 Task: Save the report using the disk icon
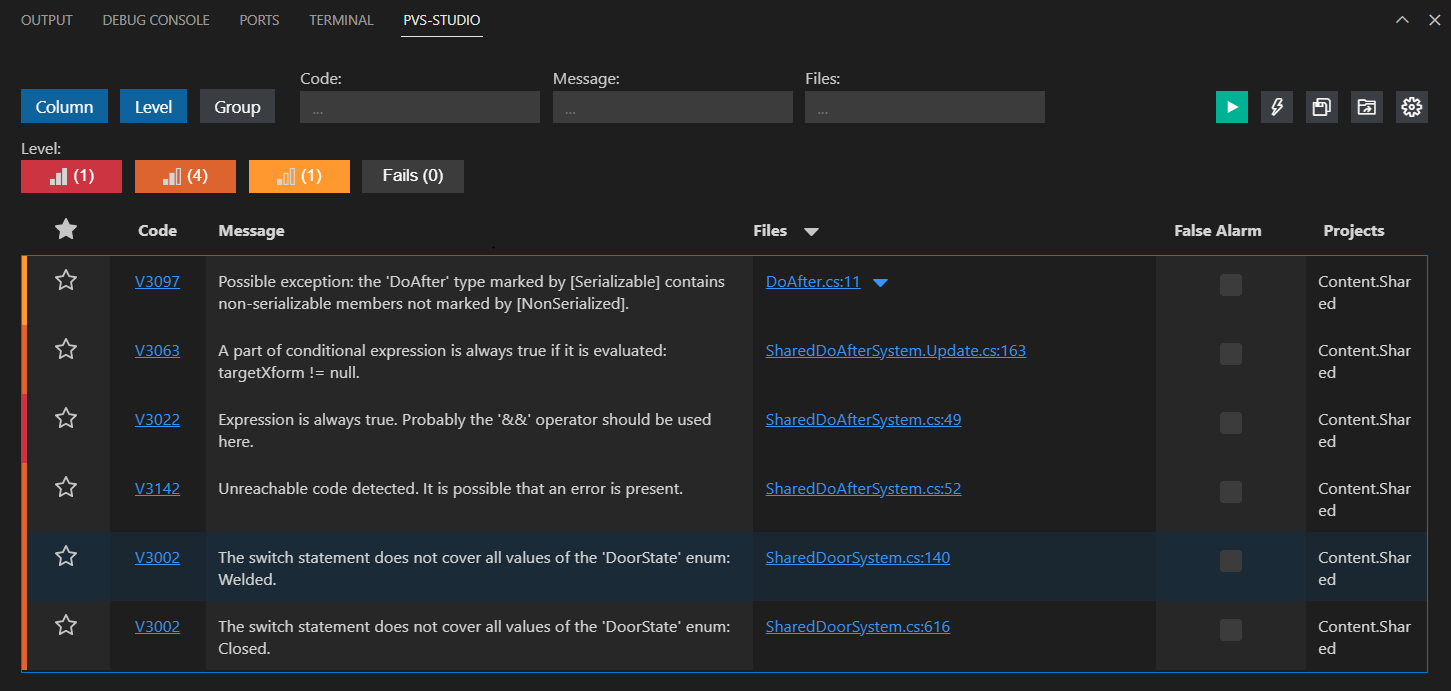point(1321,106)
